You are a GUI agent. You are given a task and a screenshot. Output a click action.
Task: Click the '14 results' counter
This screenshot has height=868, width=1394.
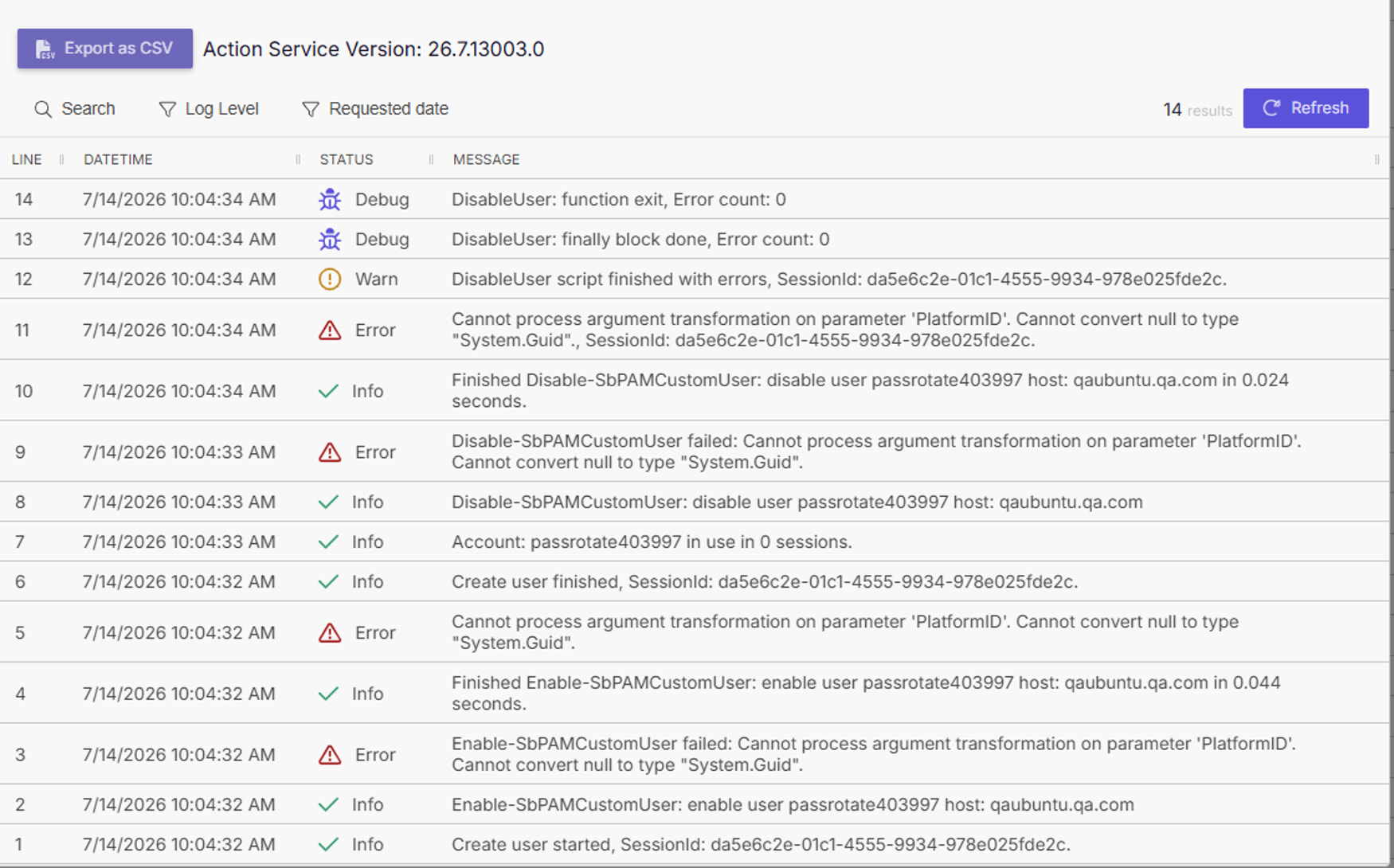1197,110
